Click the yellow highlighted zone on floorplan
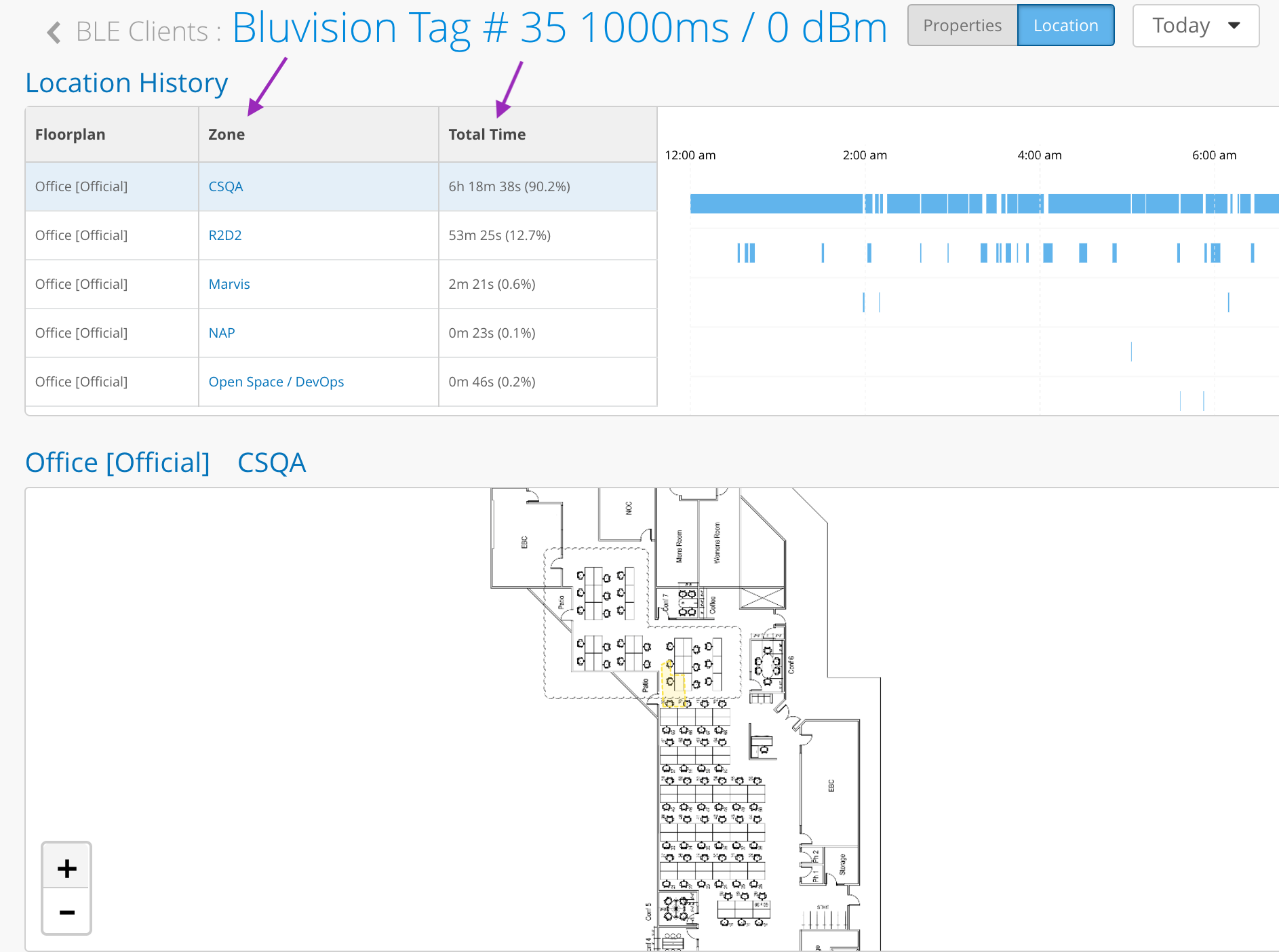Viewport: 1279px width, 952px height. 673,685
